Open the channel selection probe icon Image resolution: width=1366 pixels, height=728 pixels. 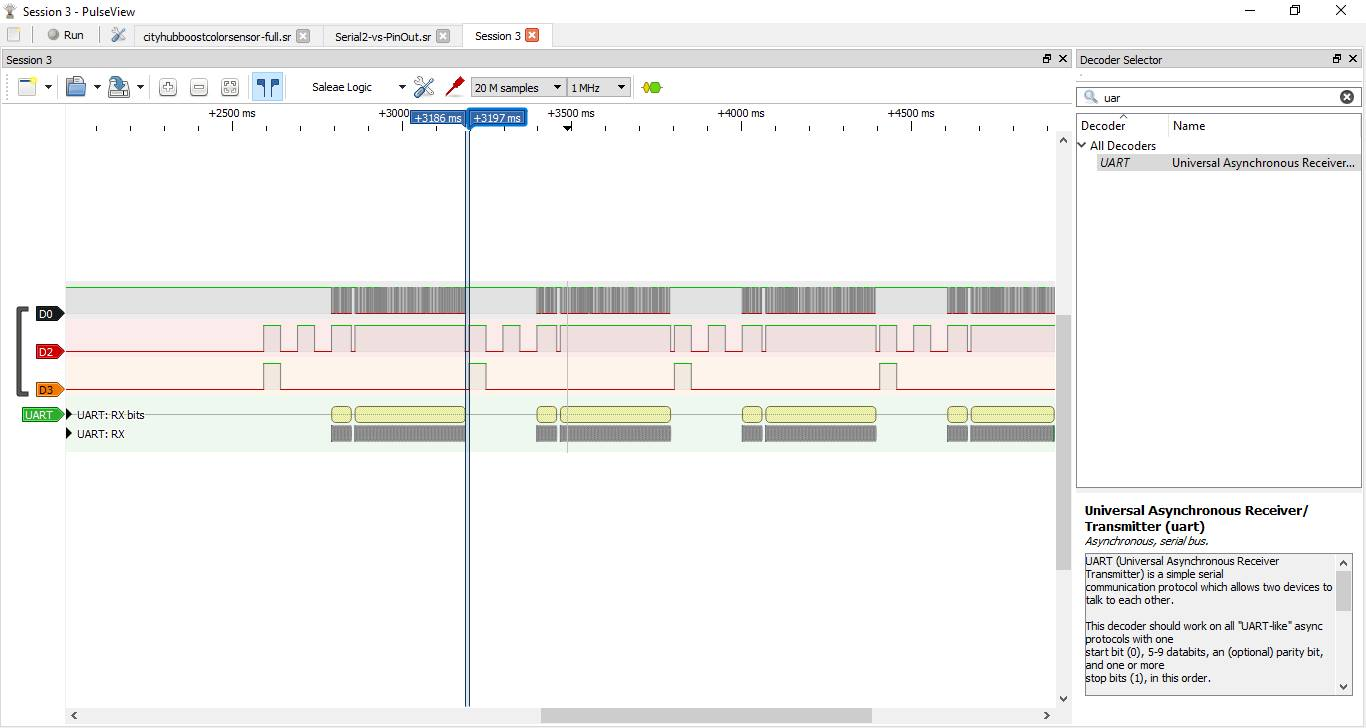455,87
